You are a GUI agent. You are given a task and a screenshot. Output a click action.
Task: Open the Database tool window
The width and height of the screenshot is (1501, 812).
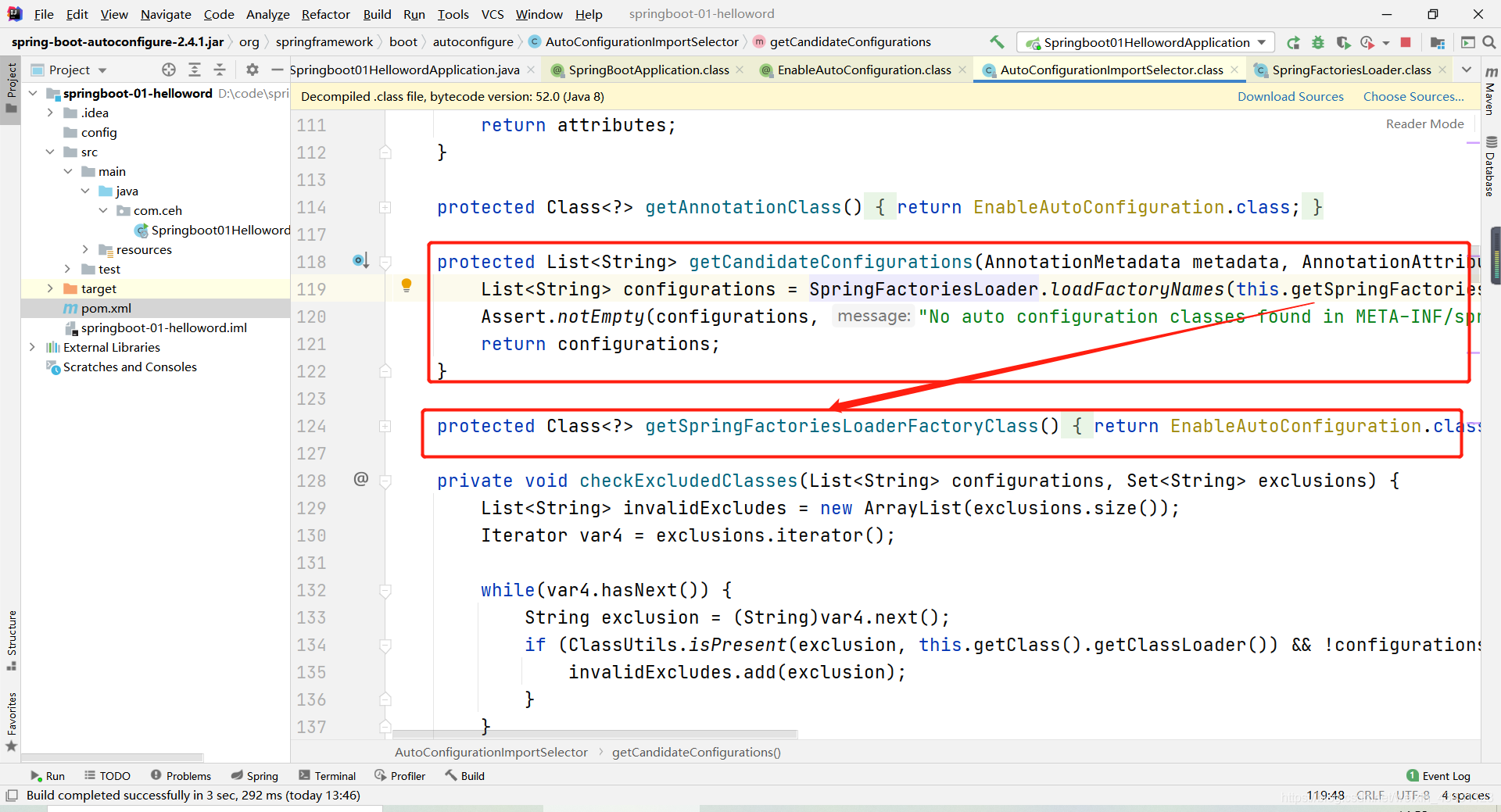click(1491, 166)
